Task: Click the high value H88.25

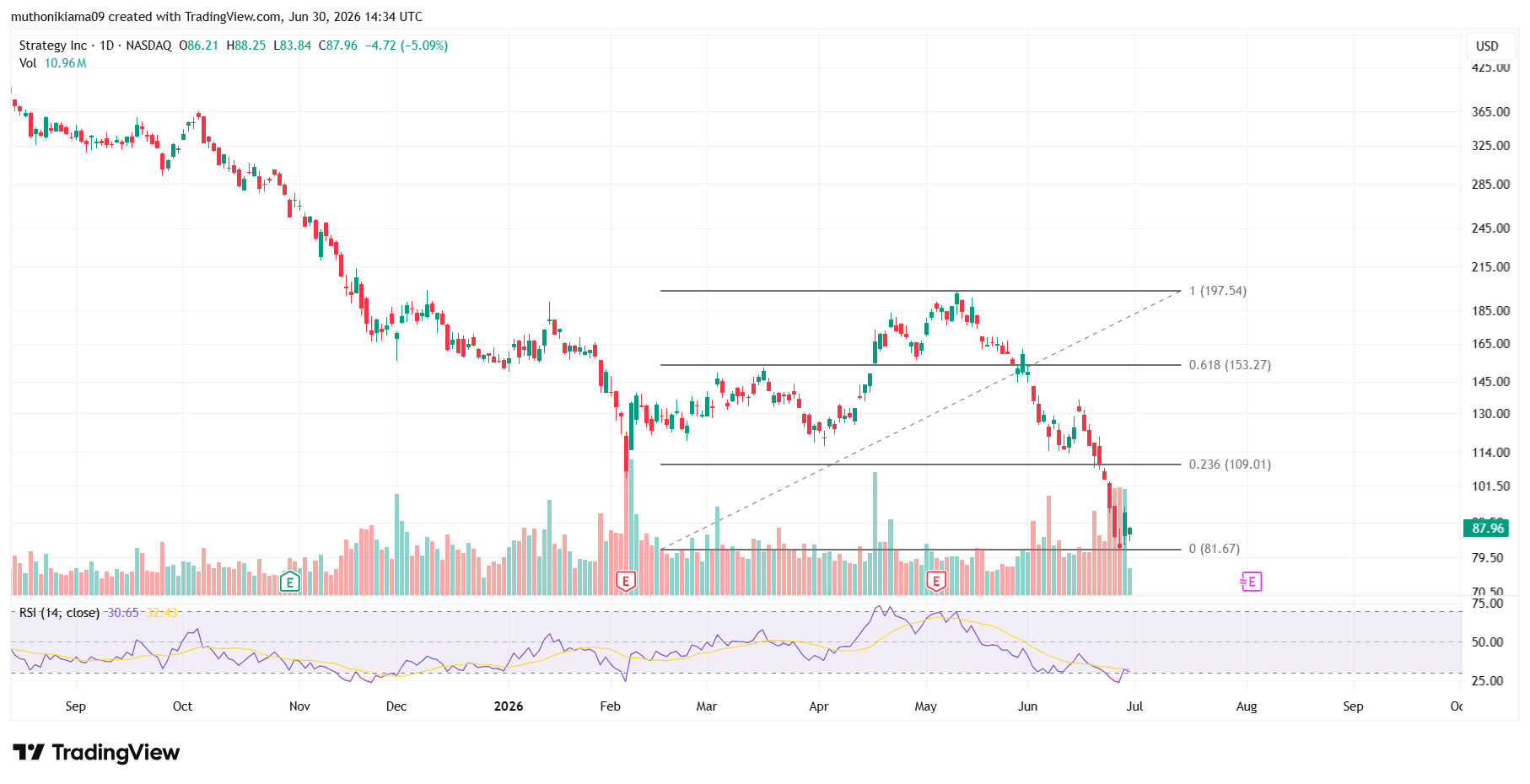Action: (x=246, y=46)
